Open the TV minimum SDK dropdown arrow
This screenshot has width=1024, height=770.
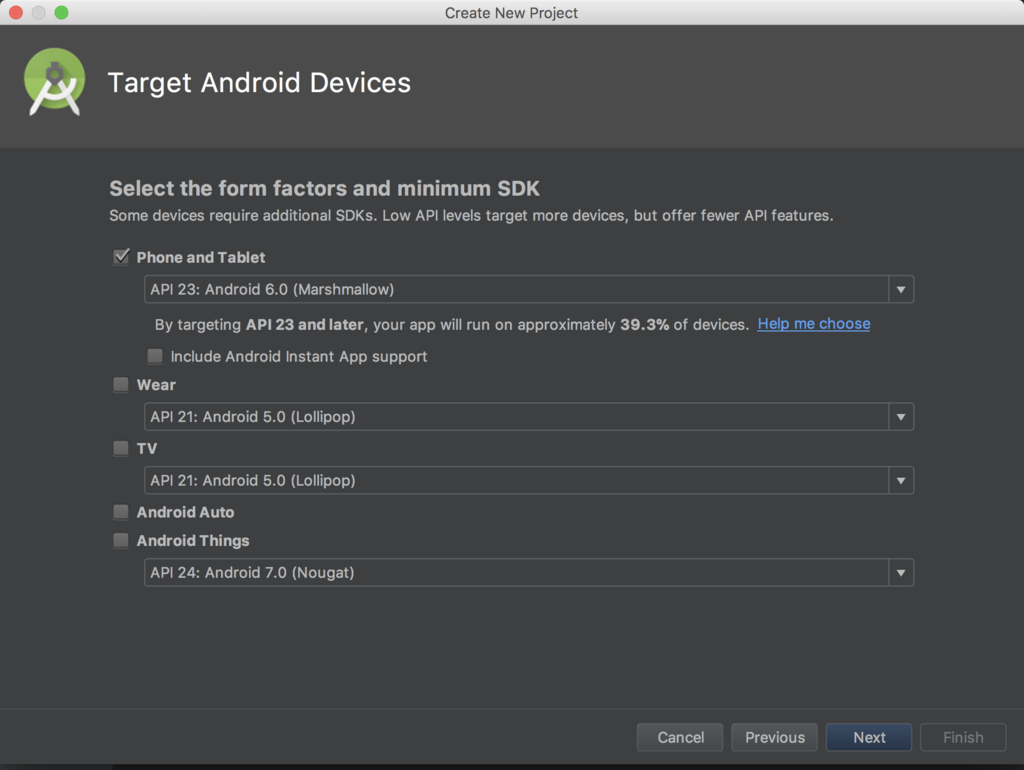point(901,481)
